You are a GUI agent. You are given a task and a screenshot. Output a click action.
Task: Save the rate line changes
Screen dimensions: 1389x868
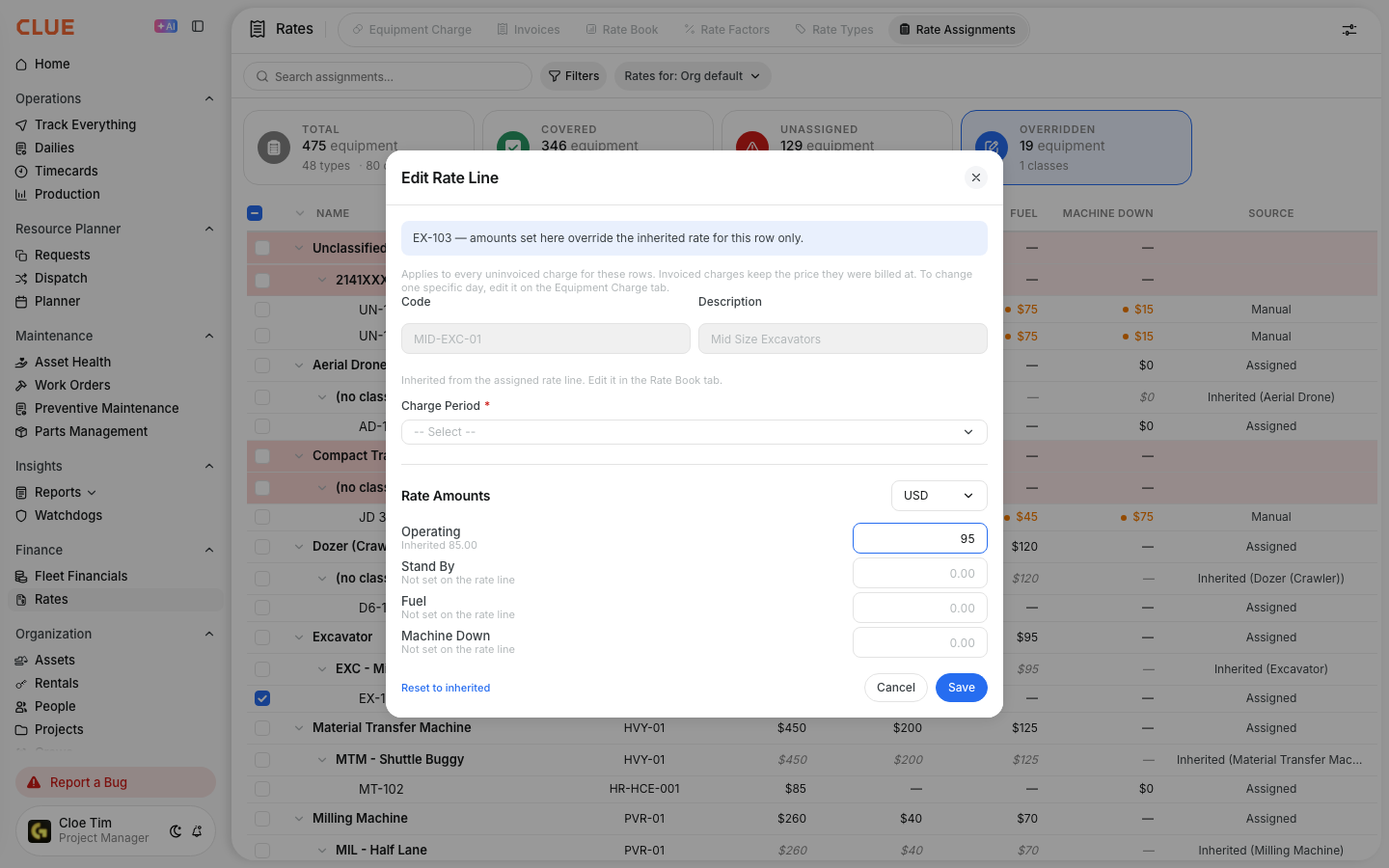(962, 688)
